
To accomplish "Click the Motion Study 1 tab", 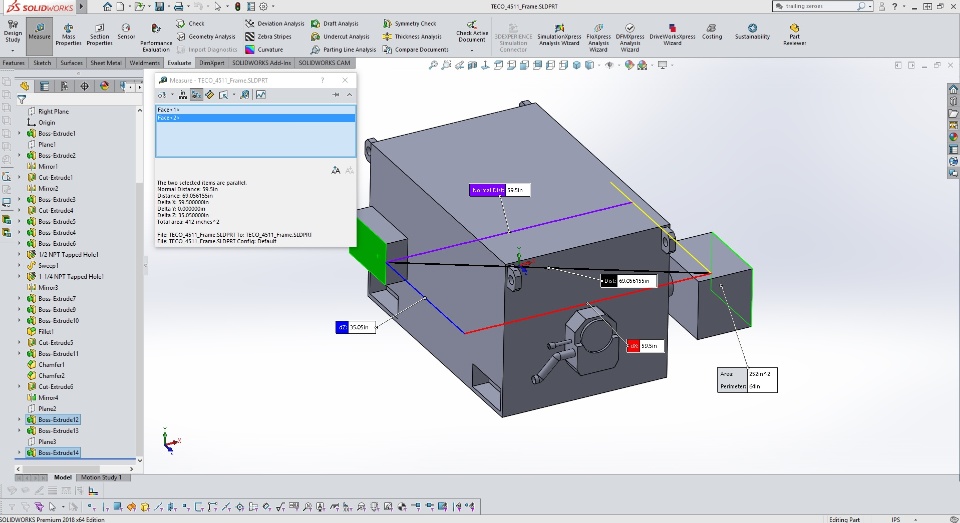I will (101, 477).
